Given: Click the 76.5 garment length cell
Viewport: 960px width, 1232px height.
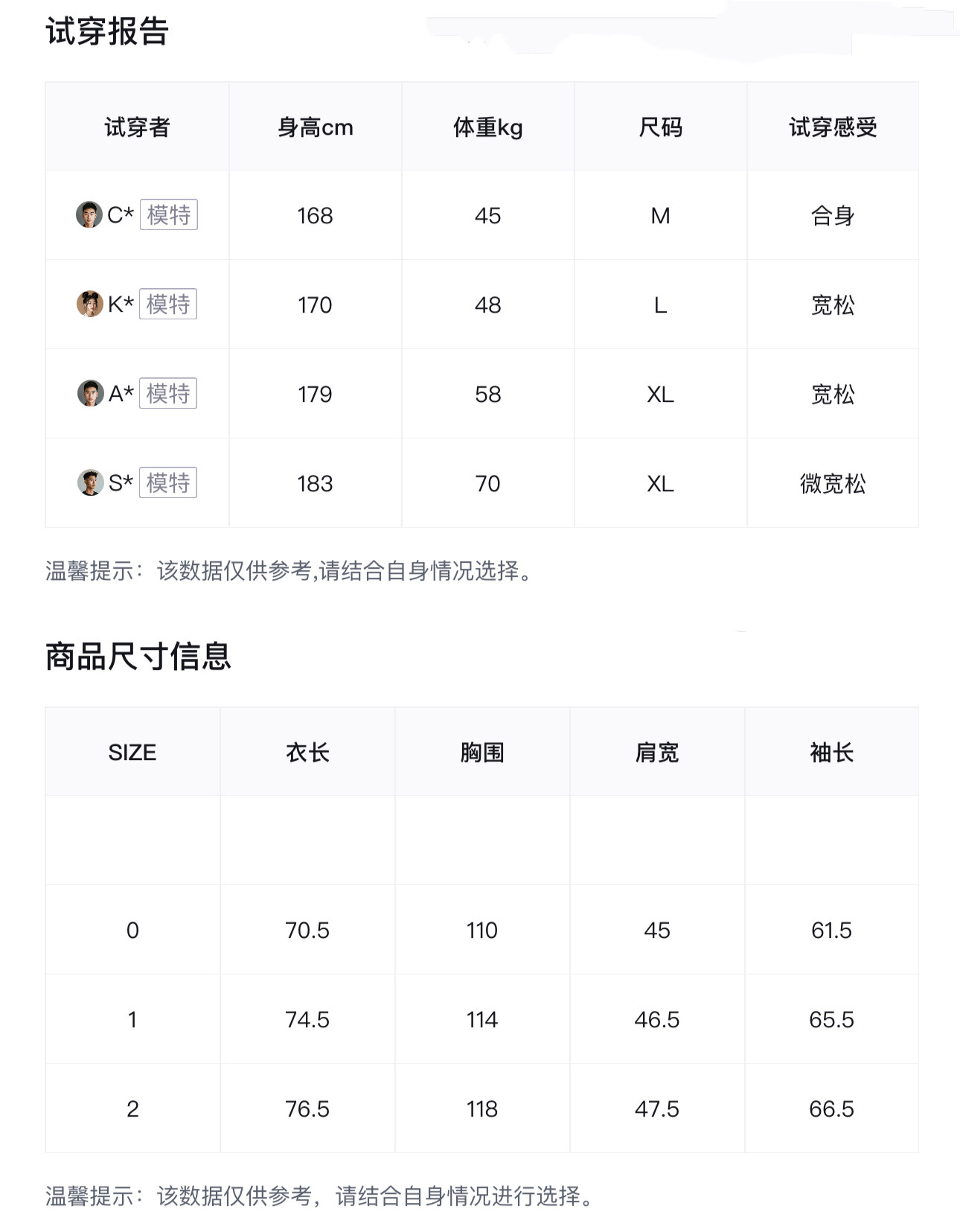Looking at the screenshot, I should coord(307,1109).
